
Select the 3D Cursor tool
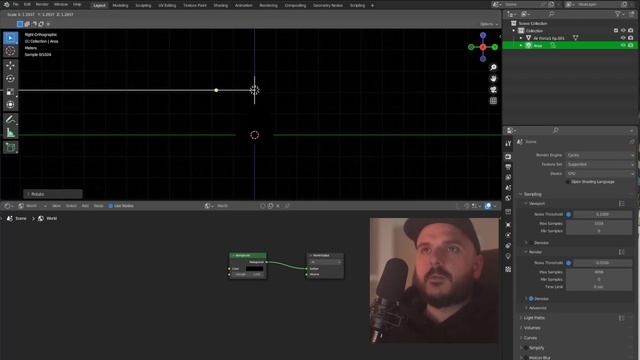(11, 51)
